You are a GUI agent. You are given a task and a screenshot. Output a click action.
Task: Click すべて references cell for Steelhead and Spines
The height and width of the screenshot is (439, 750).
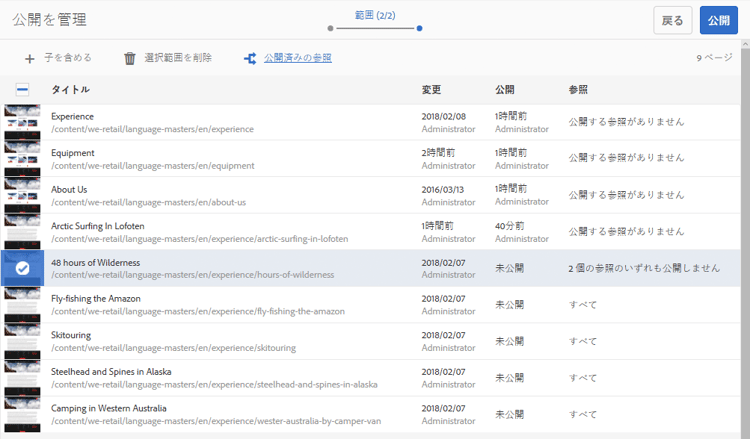[x=583, y=378]
